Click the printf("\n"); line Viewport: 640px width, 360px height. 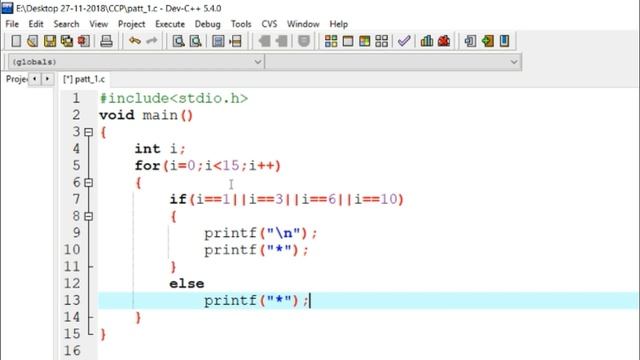pyautogui.click(x=260, y=233)
